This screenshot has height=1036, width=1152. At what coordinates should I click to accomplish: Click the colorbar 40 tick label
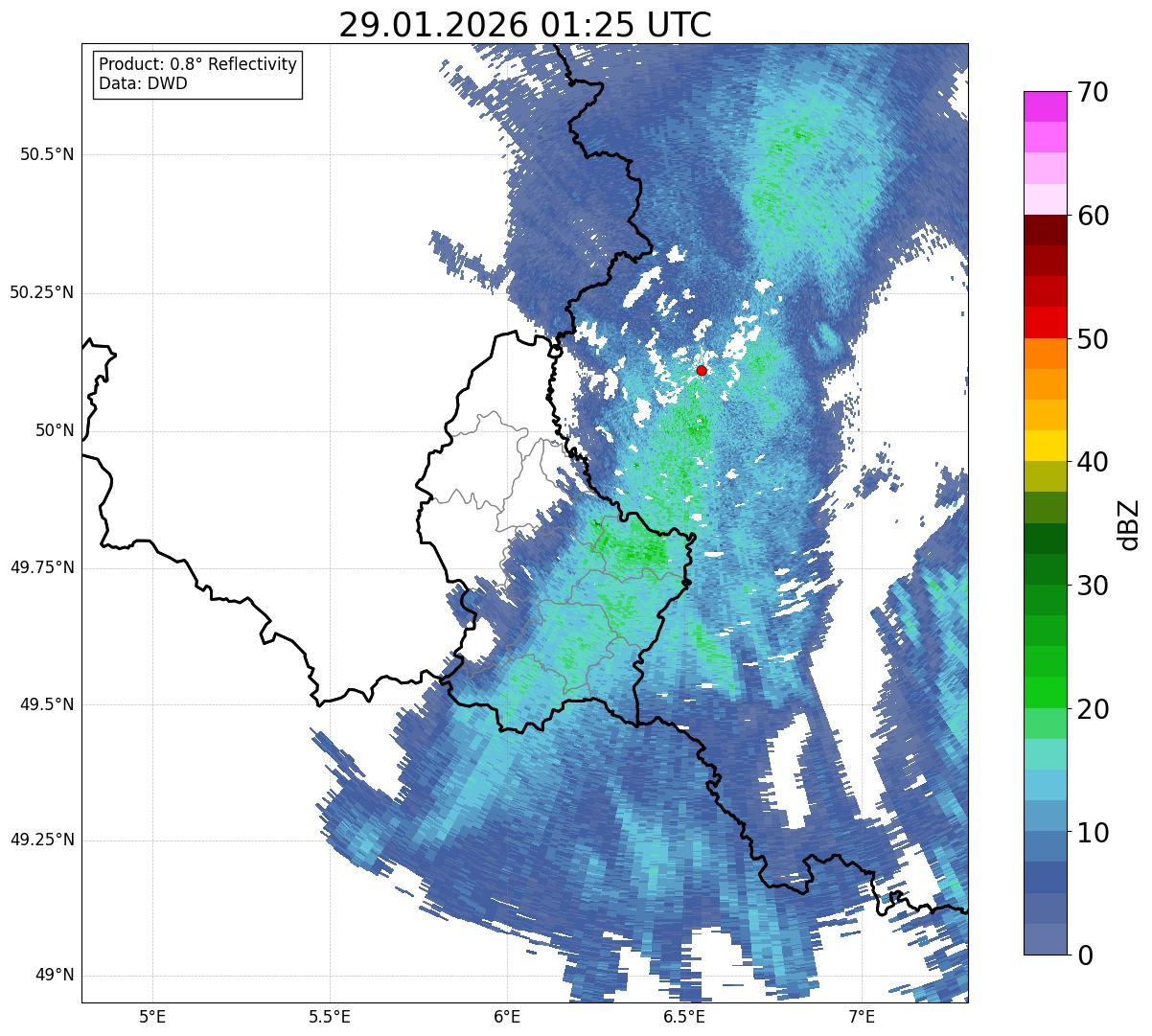tap(1093, 462)
